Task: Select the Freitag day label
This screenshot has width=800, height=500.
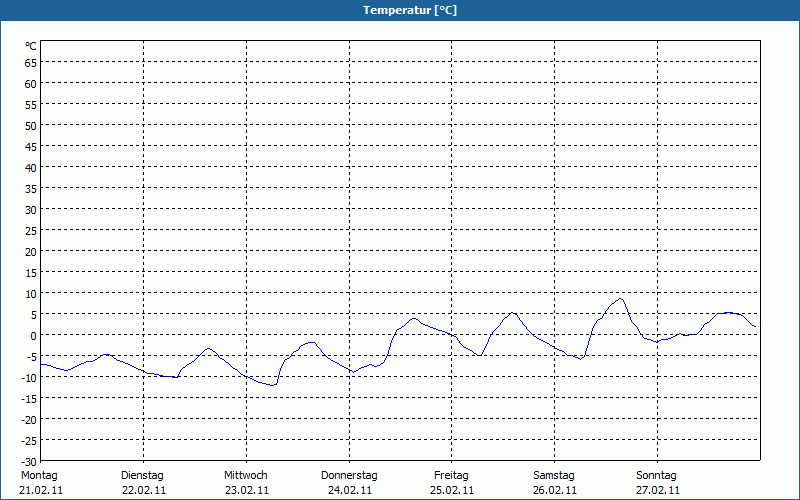Action: tap(451, 476)
